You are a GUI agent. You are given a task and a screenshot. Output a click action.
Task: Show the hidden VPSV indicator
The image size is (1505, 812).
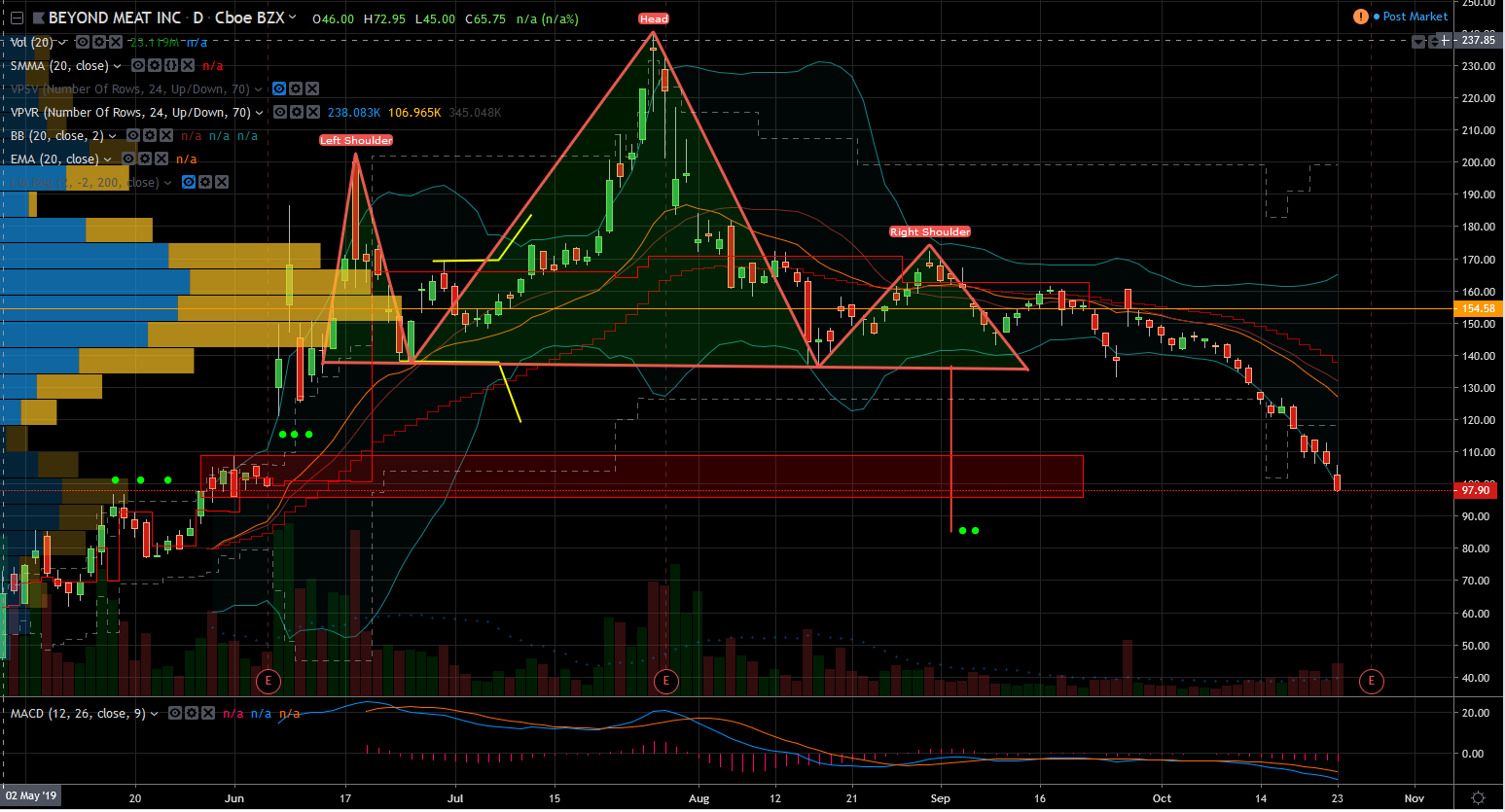point(279,88)
